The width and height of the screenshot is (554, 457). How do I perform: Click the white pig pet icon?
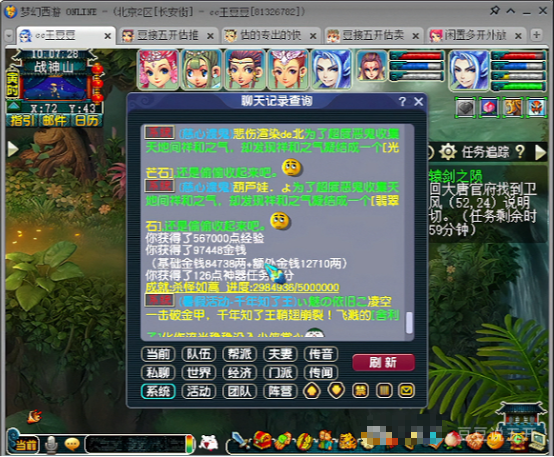208,442
